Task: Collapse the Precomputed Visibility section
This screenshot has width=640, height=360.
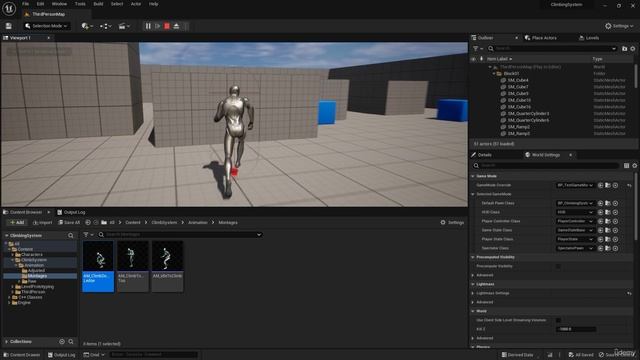Action: (x=473, y=257)
